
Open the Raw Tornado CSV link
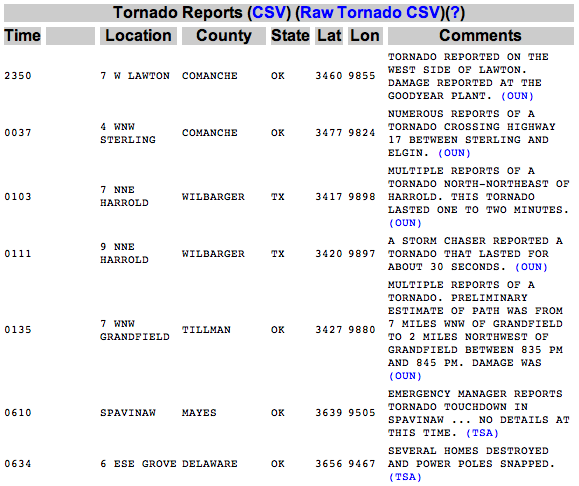(x=371, y=13)
